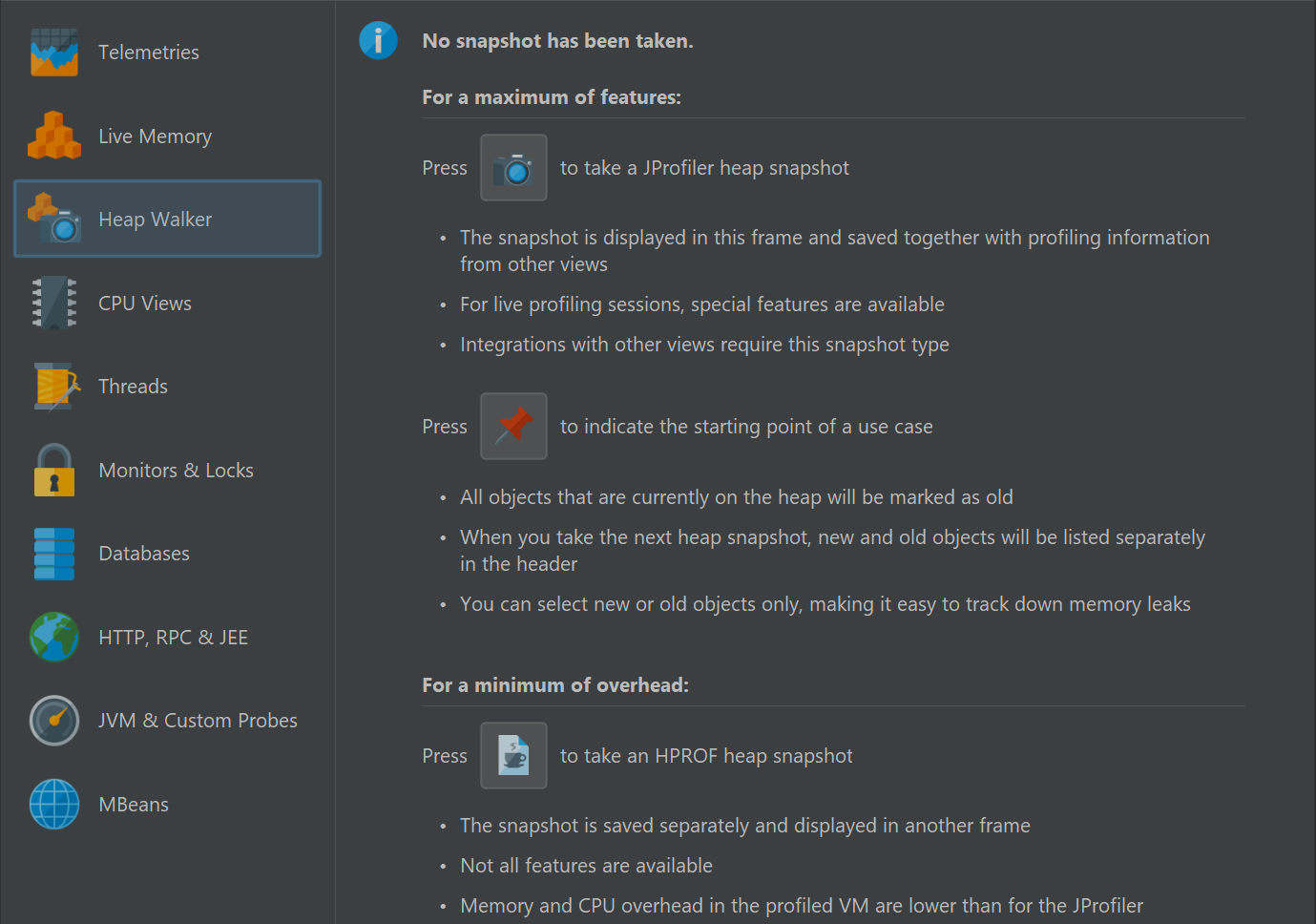Open the MBeans globe icon

pyautogui.click(x=54, y=804)
